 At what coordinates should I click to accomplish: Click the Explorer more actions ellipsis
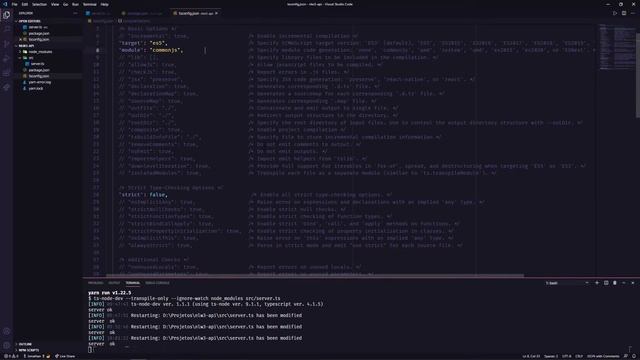pos(75,13)
